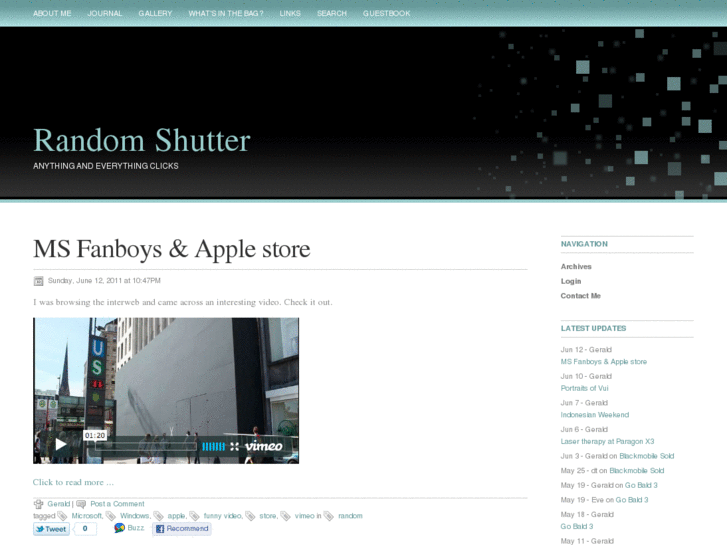
Task: Click the calendar icon beside post date
Action: [38, 281]
